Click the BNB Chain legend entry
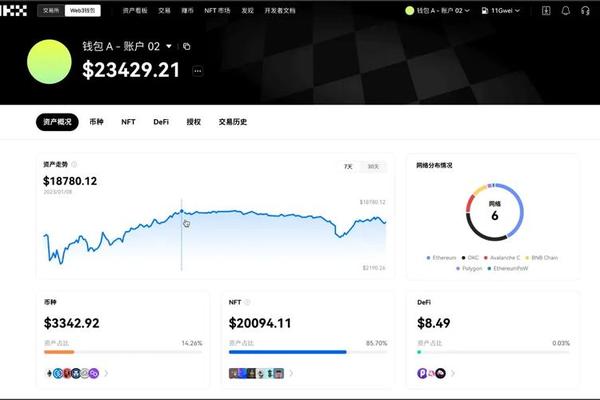This screenshot has width=600, height=400. (x=541, y=258)
